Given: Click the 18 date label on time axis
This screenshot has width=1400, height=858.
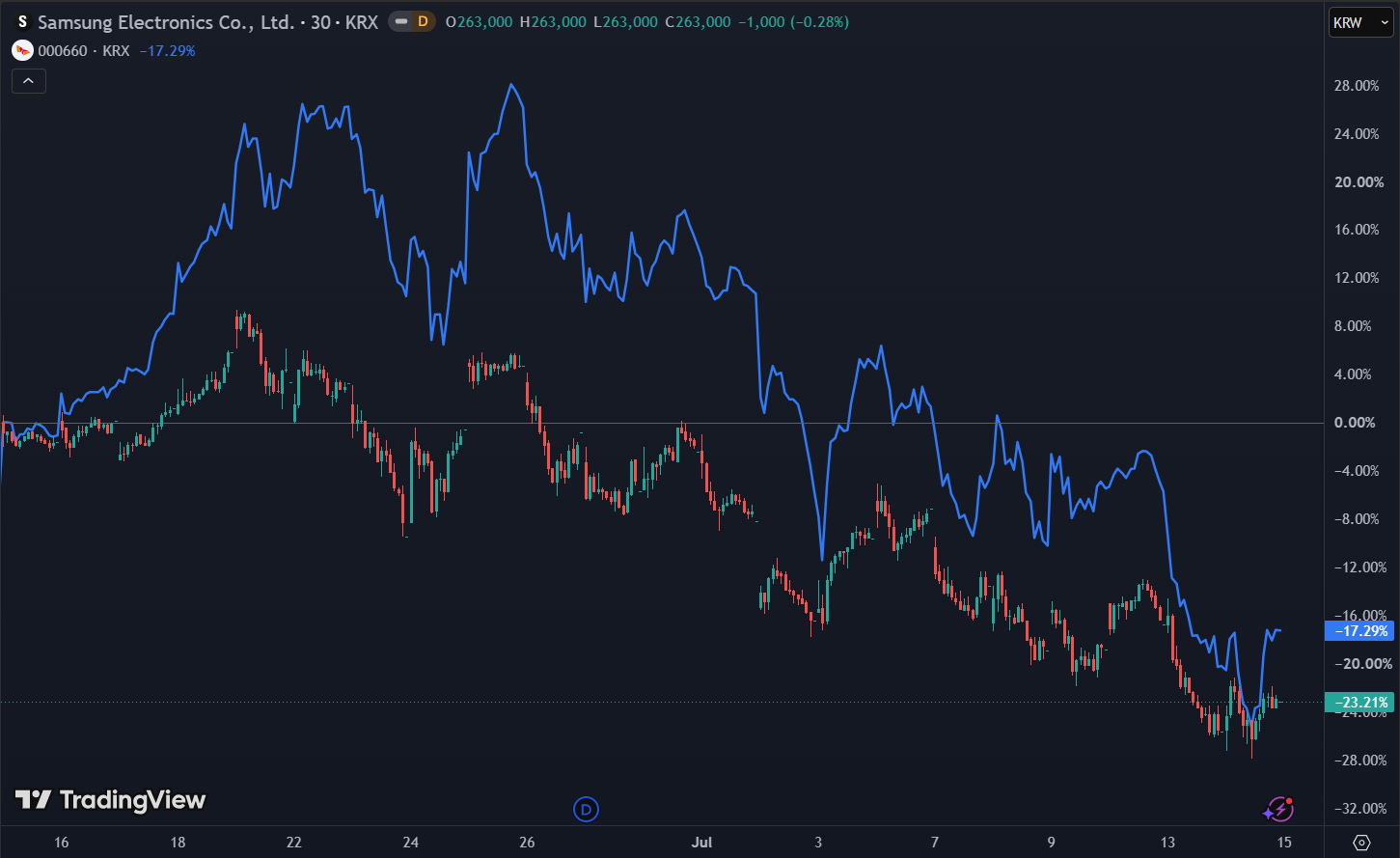Looking at the screenshot, I should 178,843.
